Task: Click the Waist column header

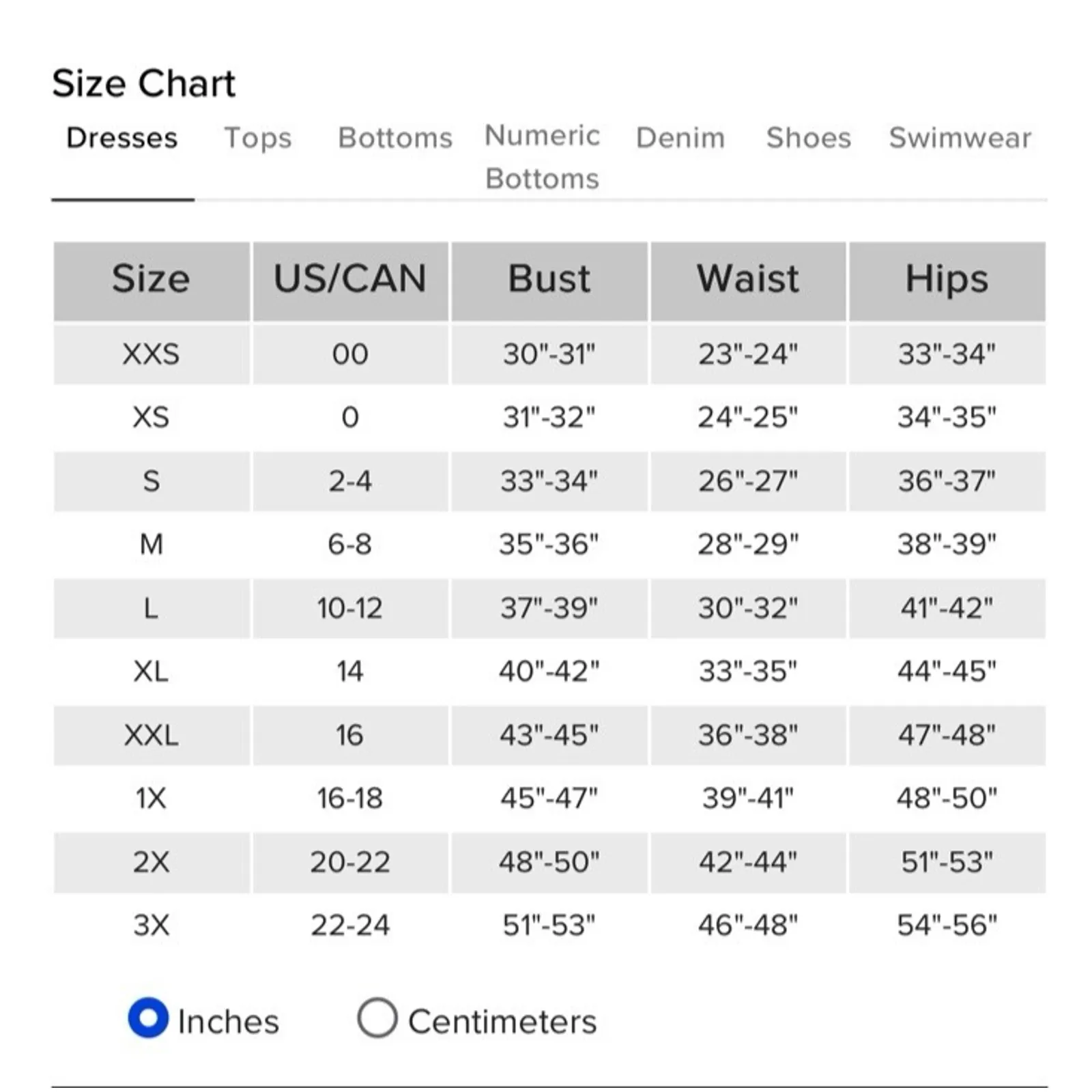Action: (x=748, y=279)
